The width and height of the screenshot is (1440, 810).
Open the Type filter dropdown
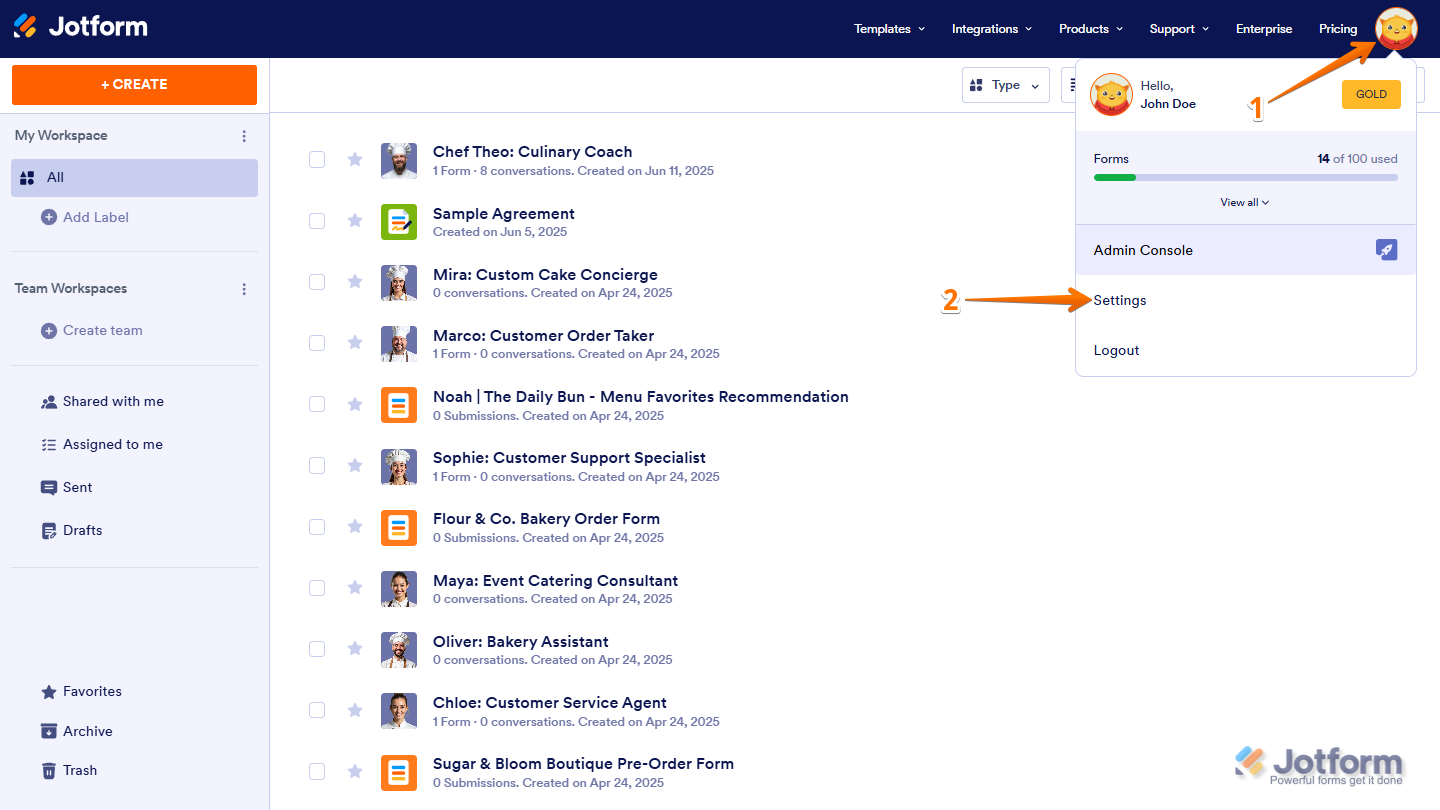pos(1005,85)
